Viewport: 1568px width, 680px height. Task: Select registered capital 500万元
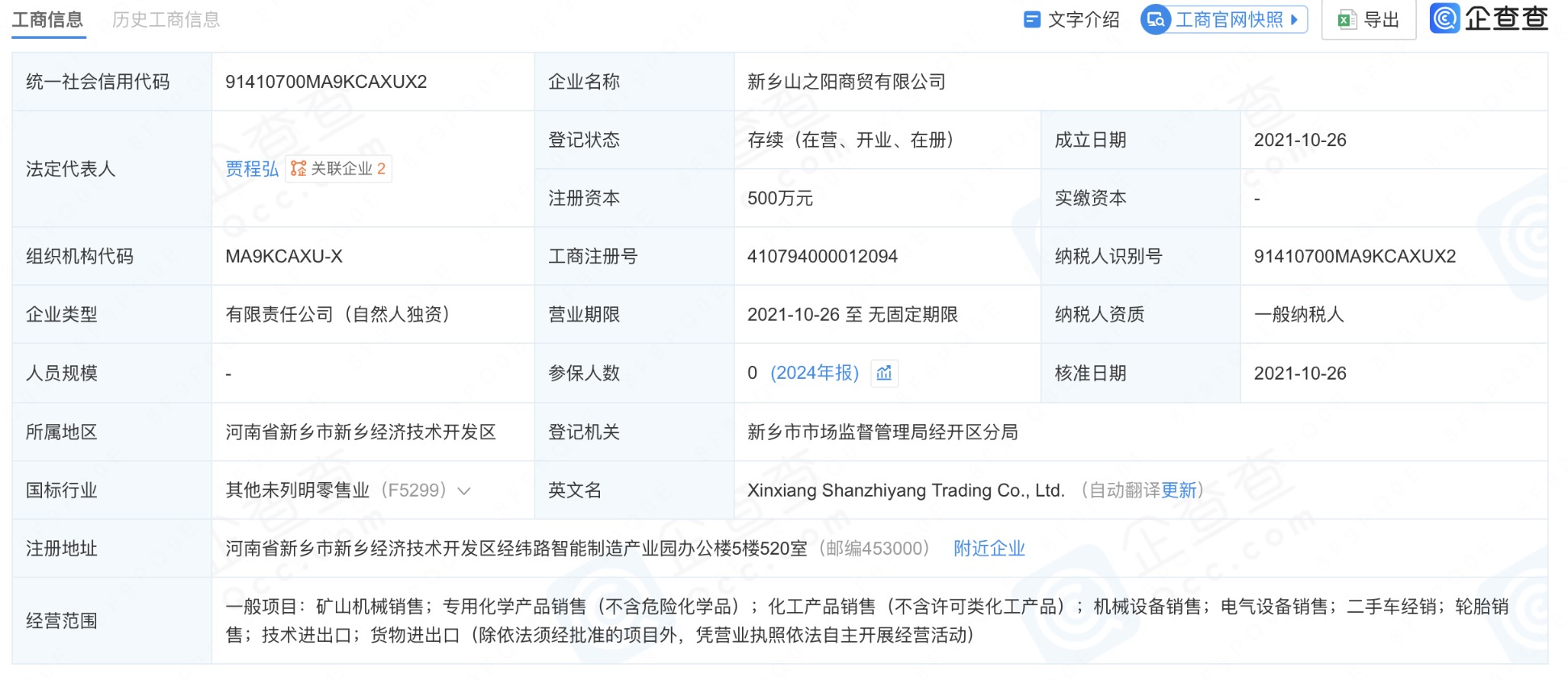(780, 198)
